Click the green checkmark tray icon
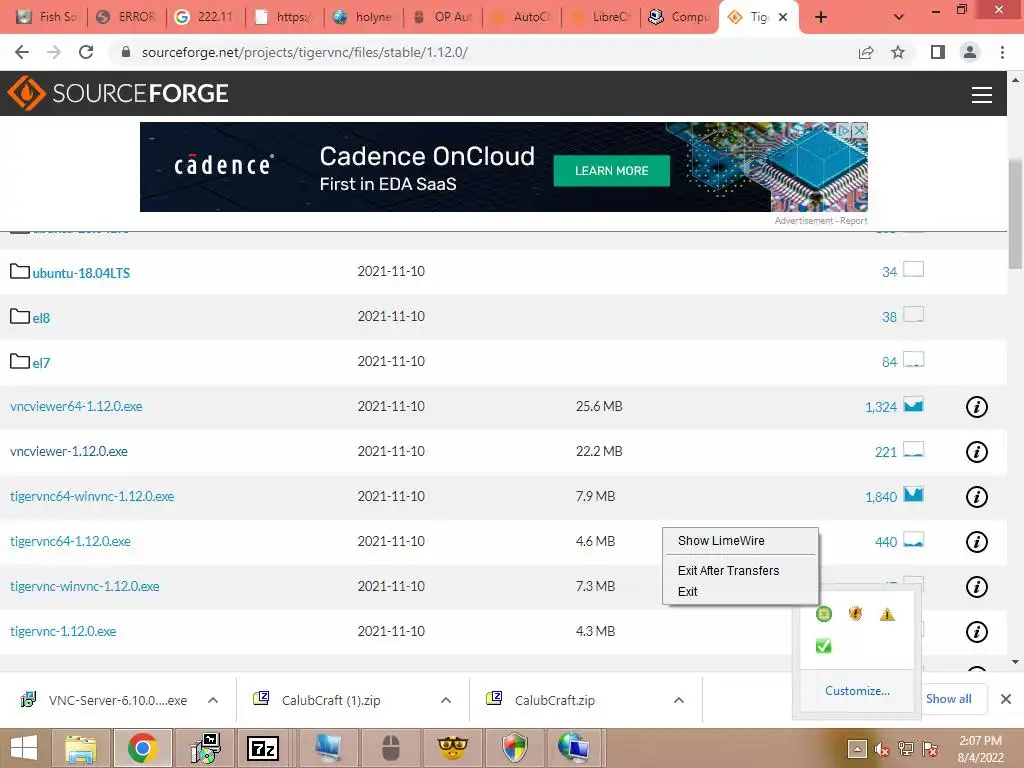Screen dimensions: 1024x768 [x=824, y=646]
